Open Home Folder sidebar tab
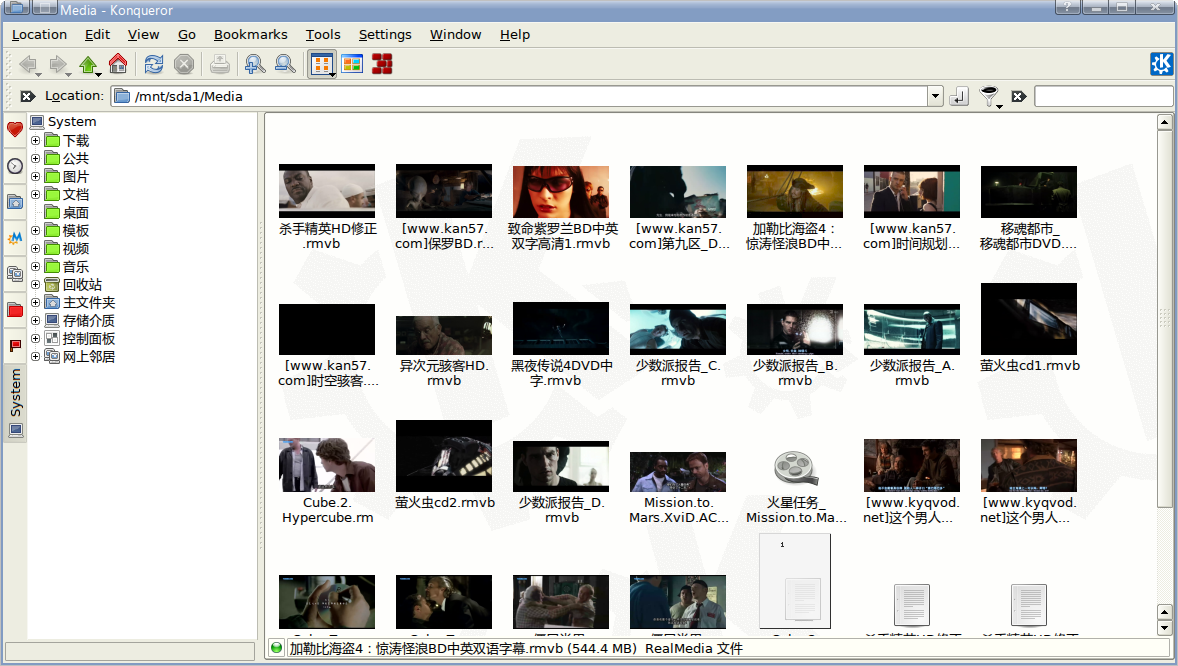The image size is (1178, 666). 15,202
